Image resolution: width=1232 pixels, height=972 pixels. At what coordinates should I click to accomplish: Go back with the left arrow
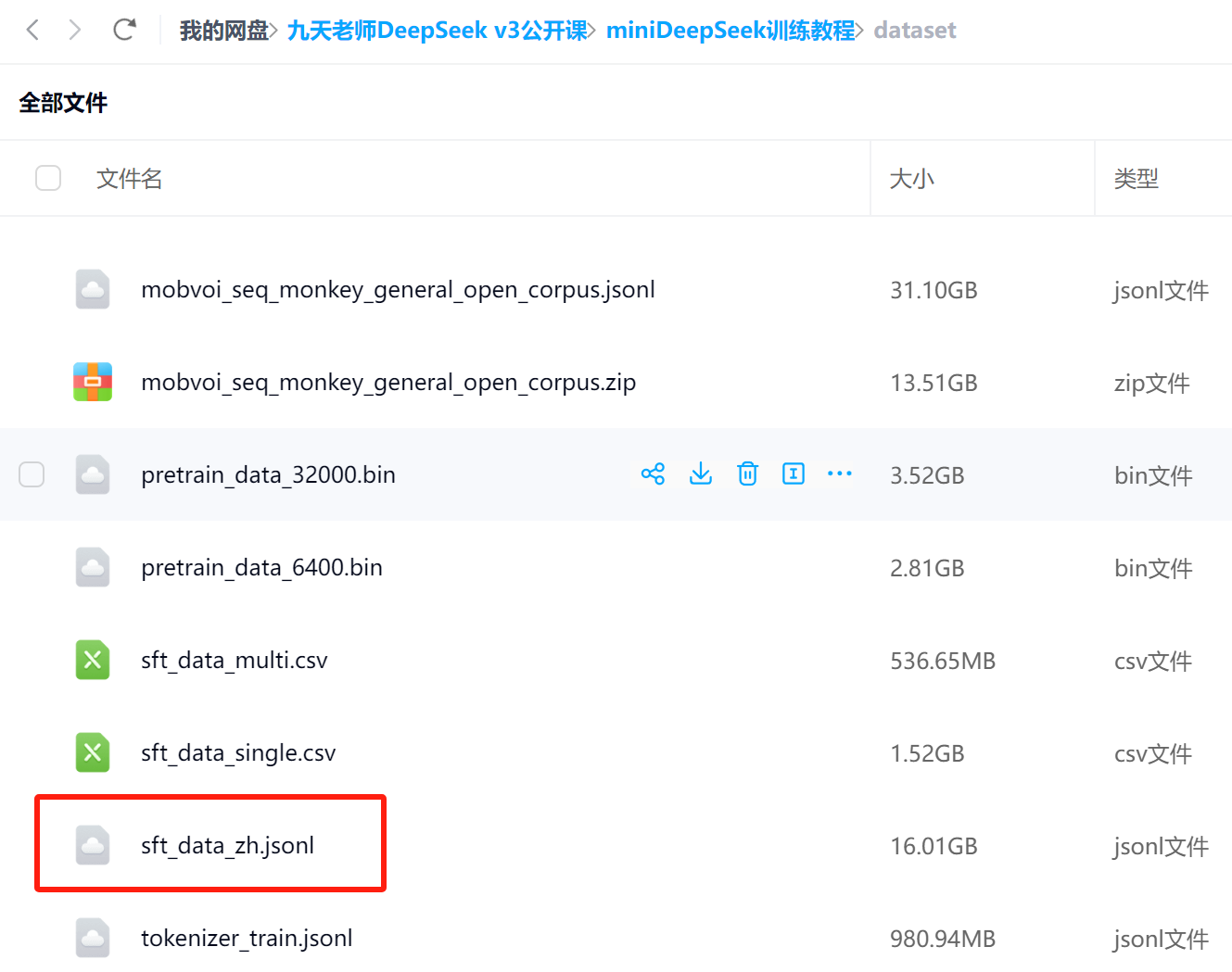tap(32, 31)
